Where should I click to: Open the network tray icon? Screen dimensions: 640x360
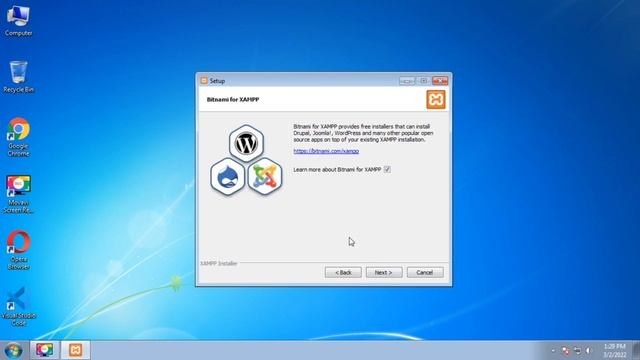click(577, 351)
